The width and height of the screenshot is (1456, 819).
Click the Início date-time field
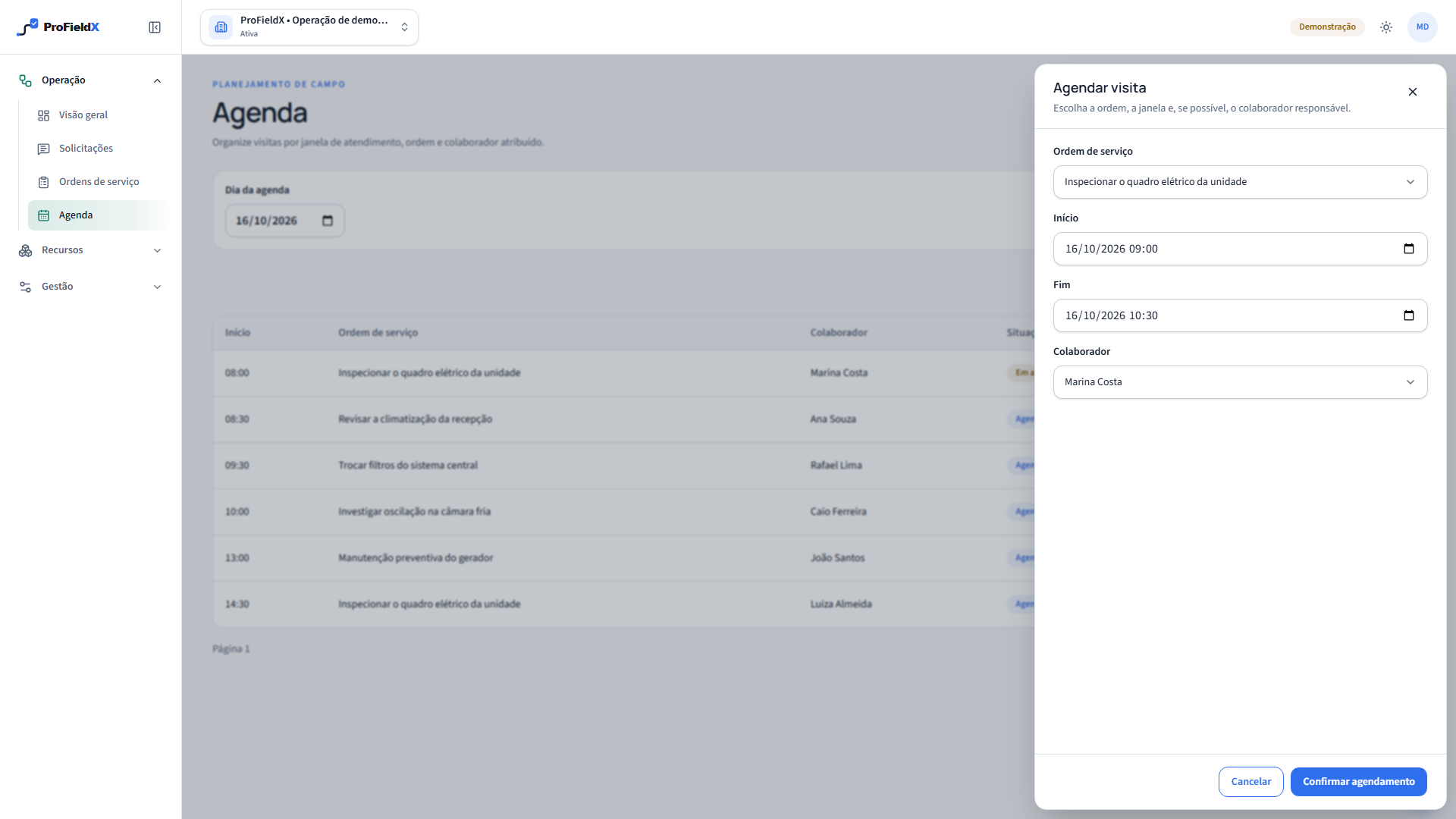(x=1240, y=249)
